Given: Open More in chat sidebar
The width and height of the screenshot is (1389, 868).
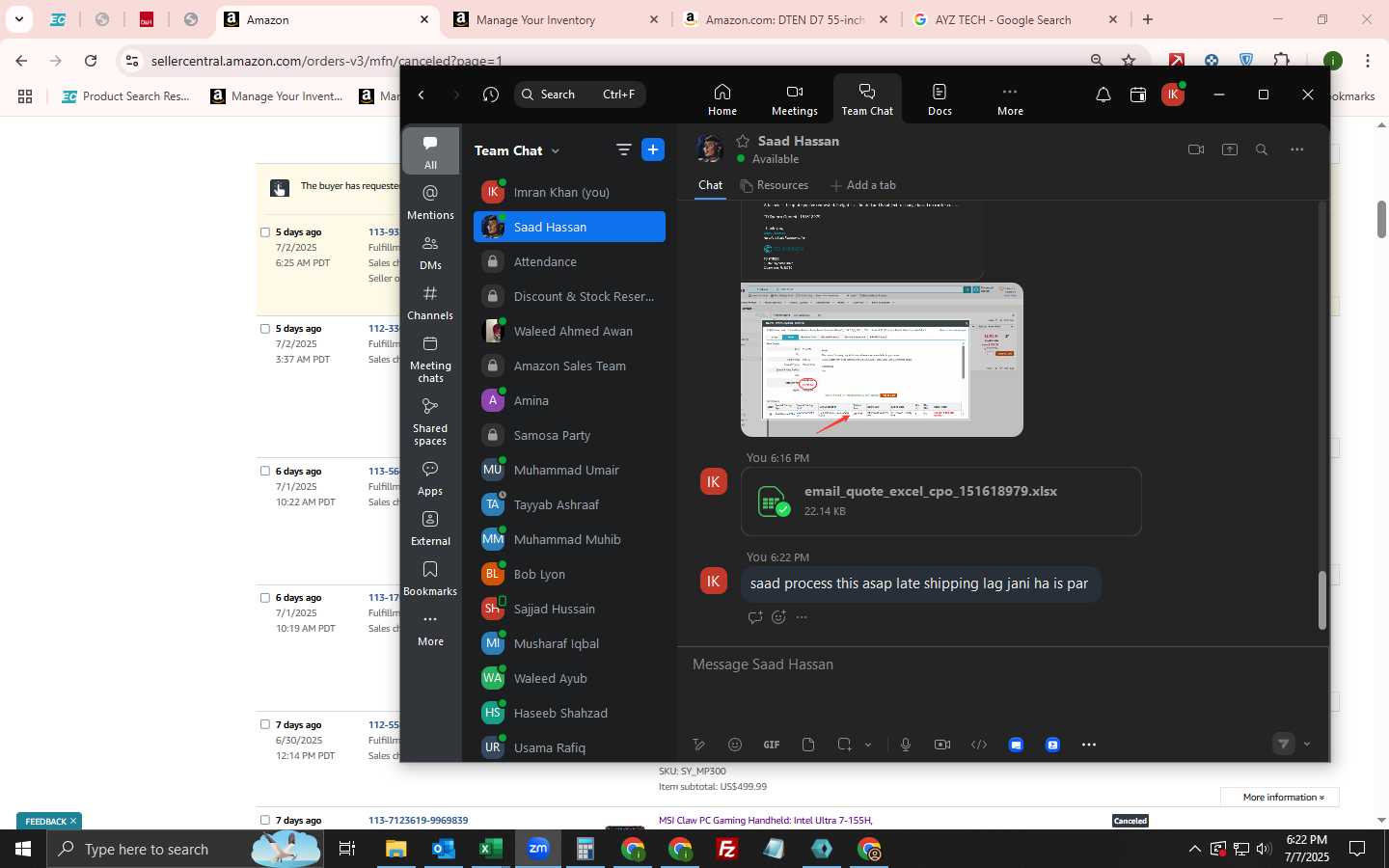Looking at the screenshot, I should pos(430,629).
